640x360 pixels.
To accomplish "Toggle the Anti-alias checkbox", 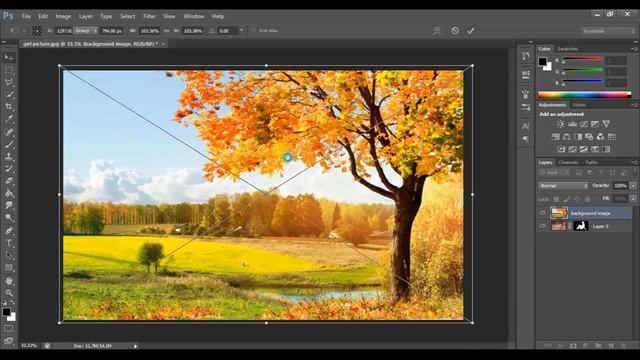I will [x=253, y=31].
